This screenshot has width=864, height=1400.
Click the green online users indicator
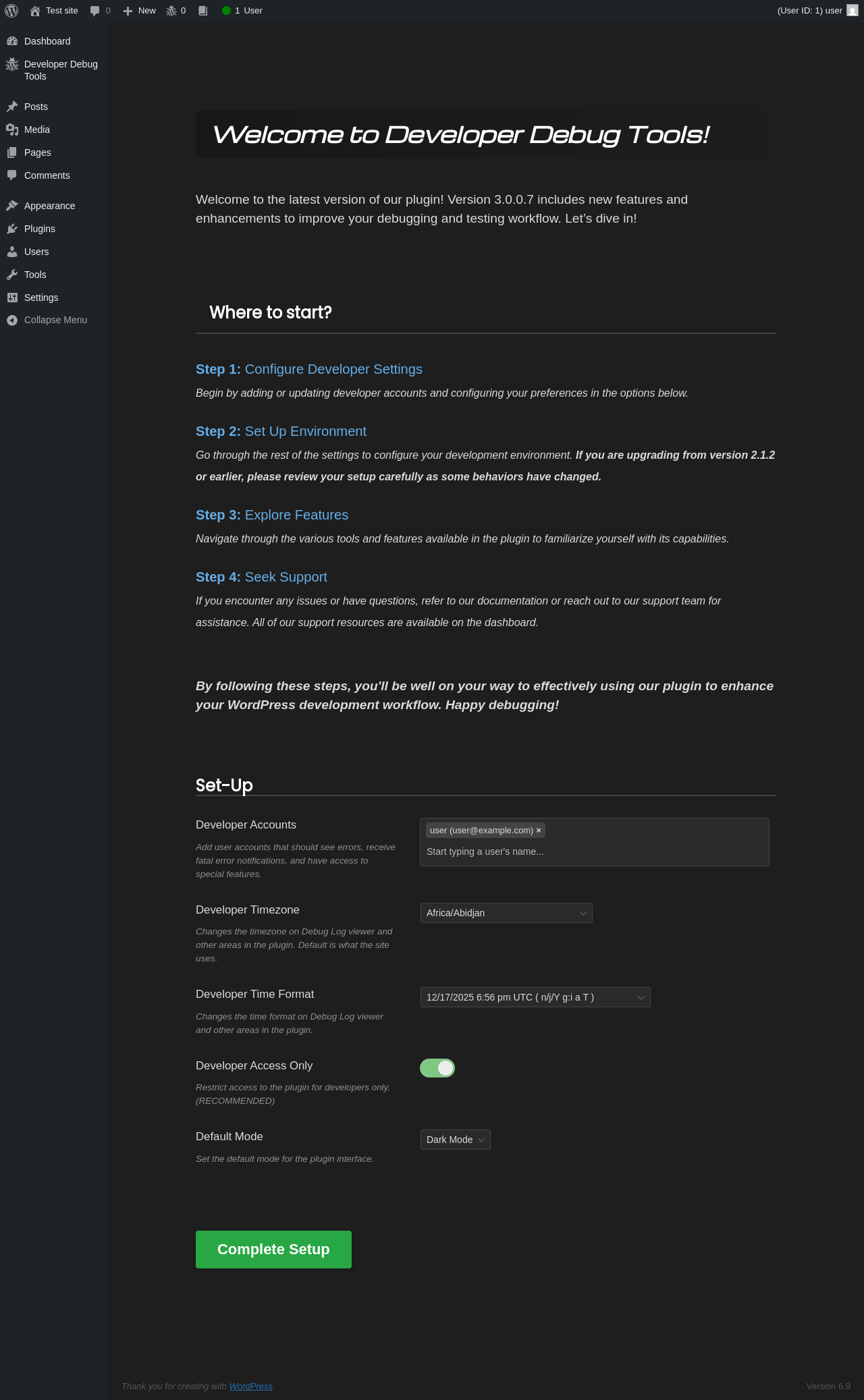[x=227, y=11]
